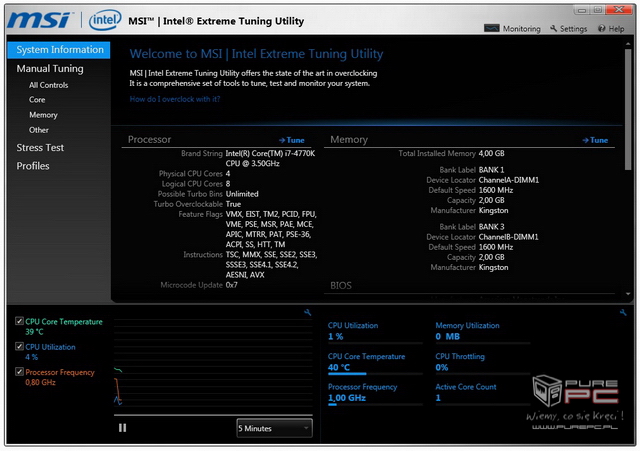Click the Intel logo in title bar
This screenshot has height=451, width=640.
(105, 20)
